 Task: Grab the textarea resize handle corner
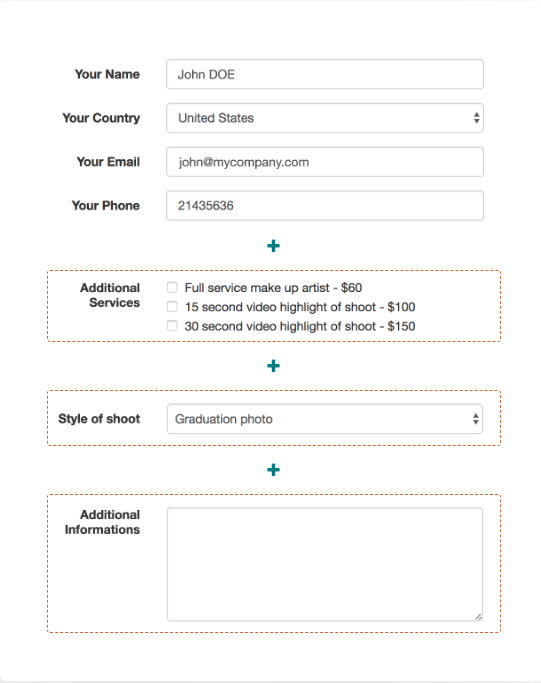(x=478, y=616)
